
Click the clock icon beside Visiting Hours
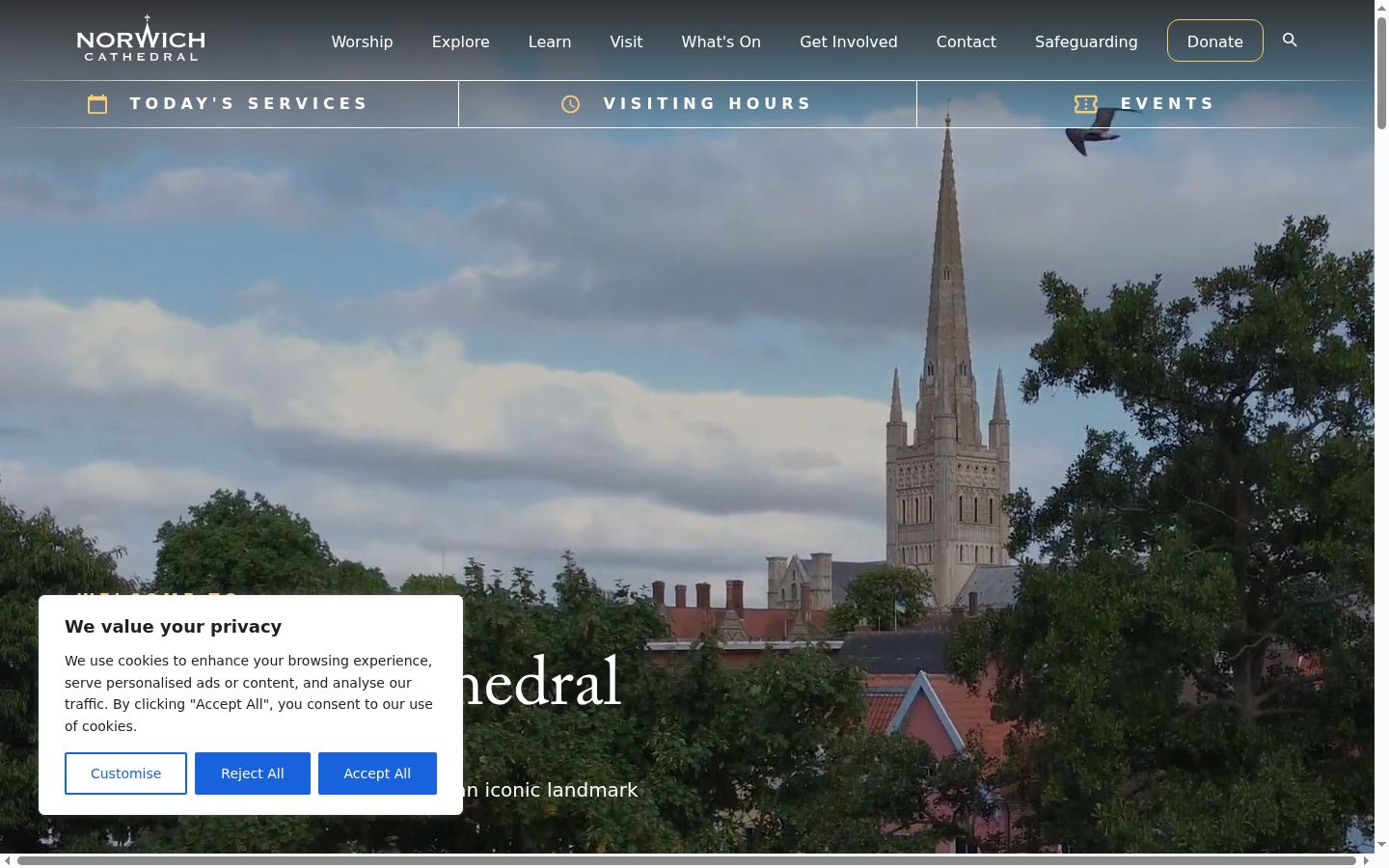click(571, 104)
